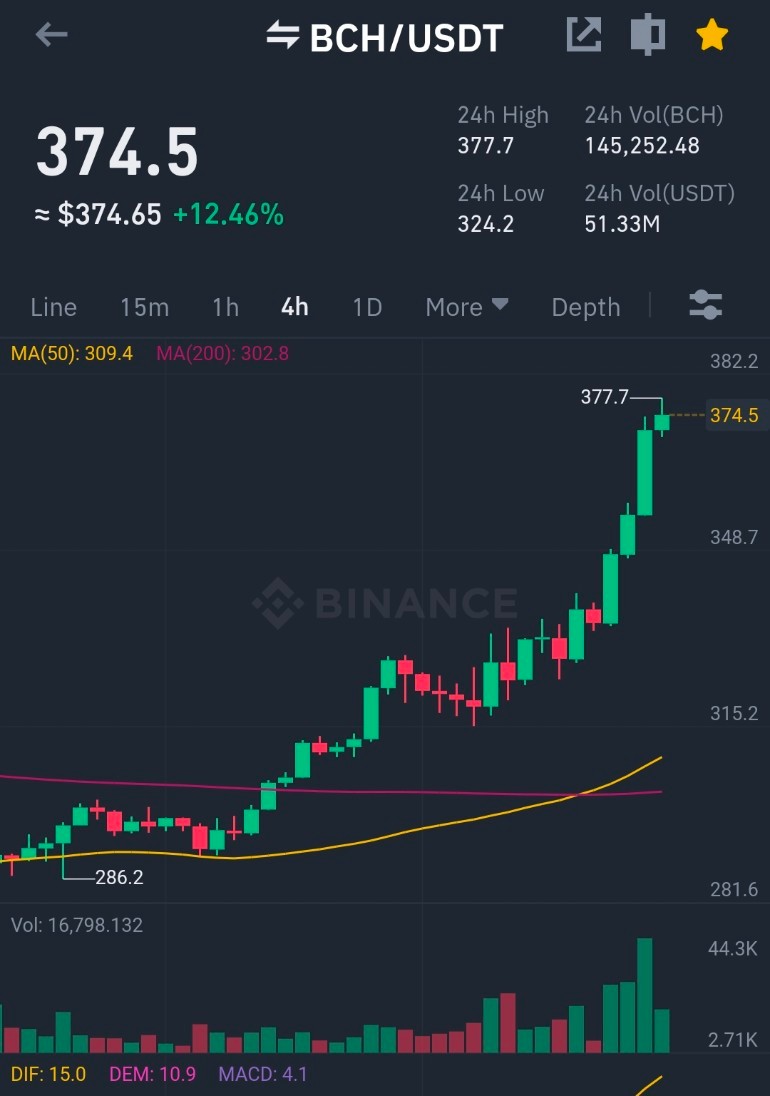Tap the MA(200) indicator label

coord(222,353)
